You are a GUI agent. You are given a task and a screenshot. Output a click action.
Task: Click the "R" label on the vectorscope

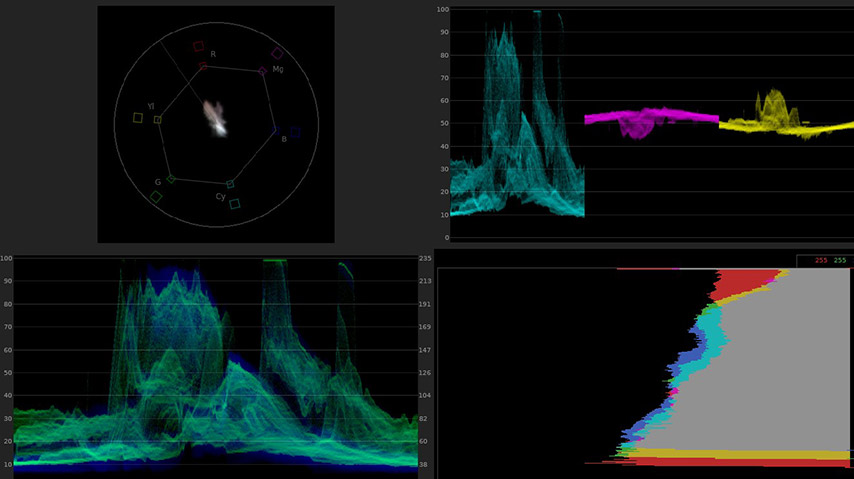tap(213, 54)
